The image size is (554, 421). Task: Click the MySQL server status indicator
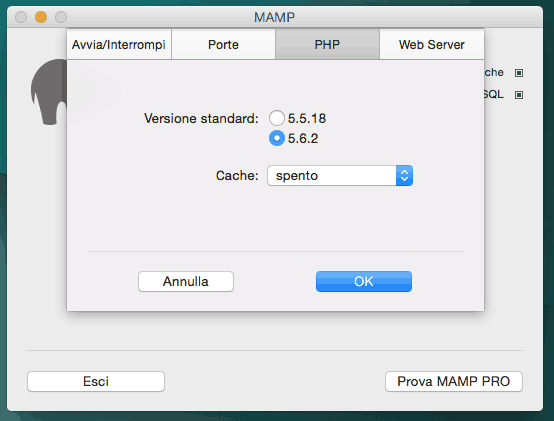(x=519, y=95)
